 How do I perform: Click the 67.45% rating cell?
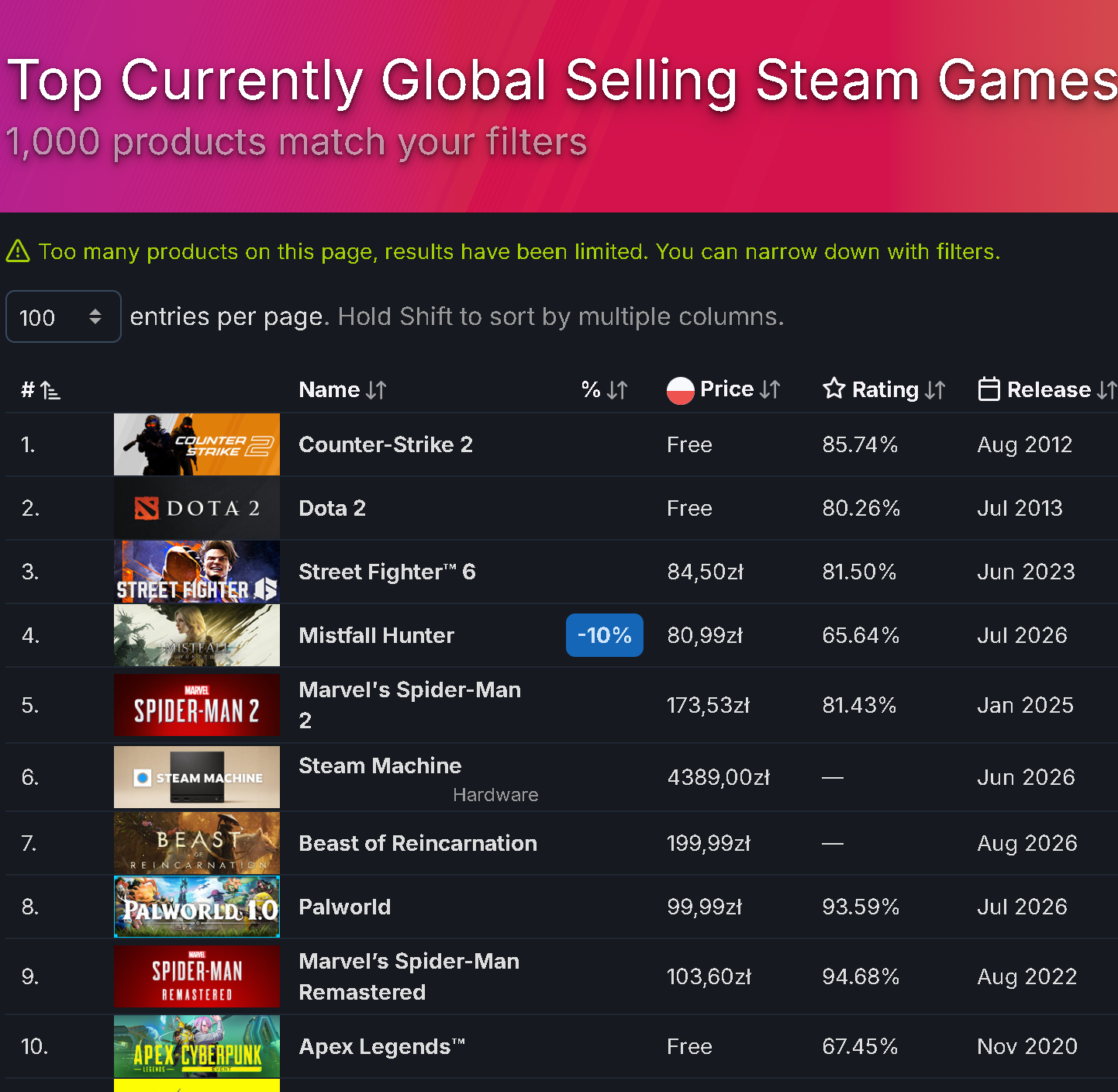861,1046
